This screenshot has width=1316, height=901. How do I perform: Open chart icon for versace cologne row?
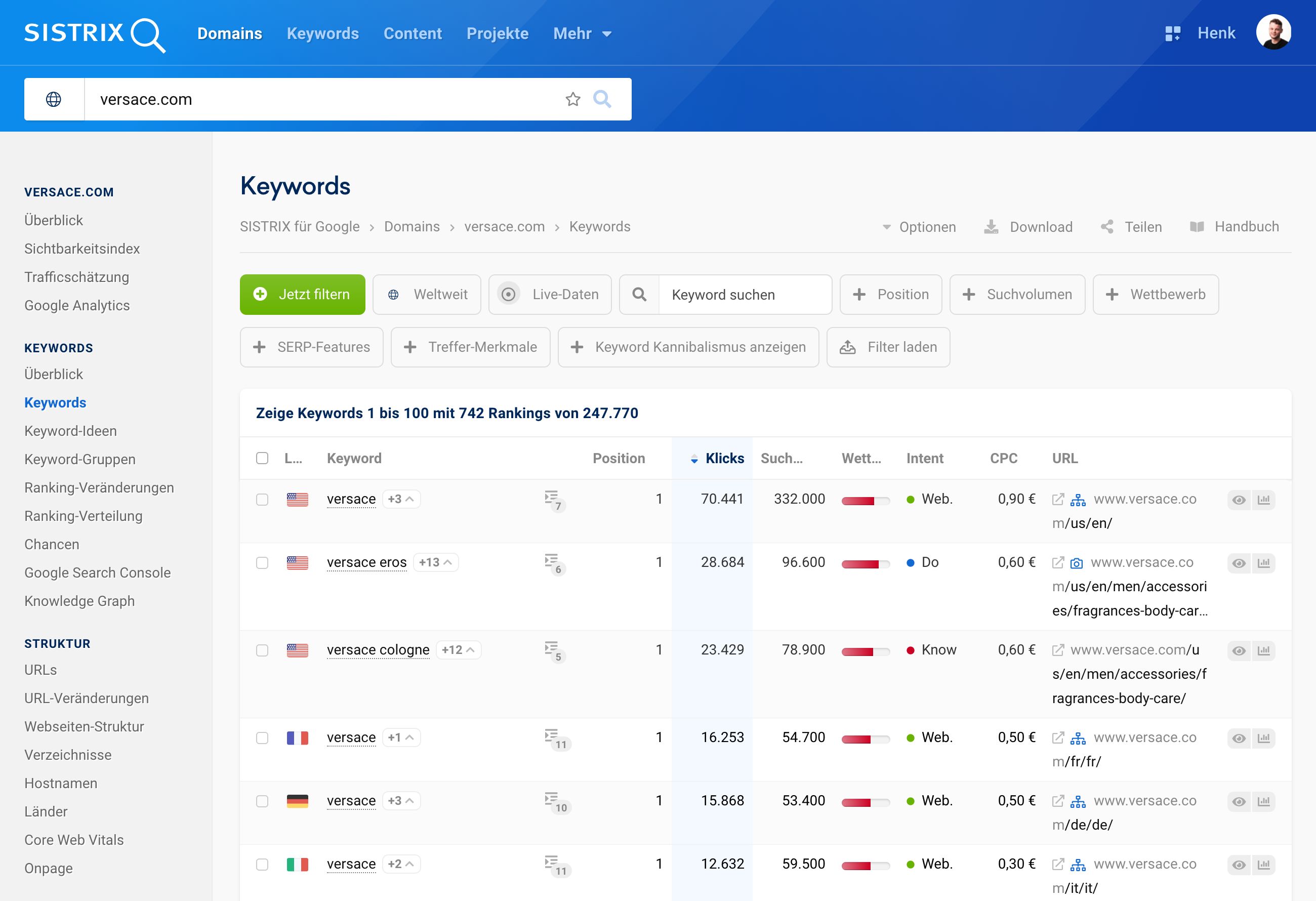(1264, 650)
